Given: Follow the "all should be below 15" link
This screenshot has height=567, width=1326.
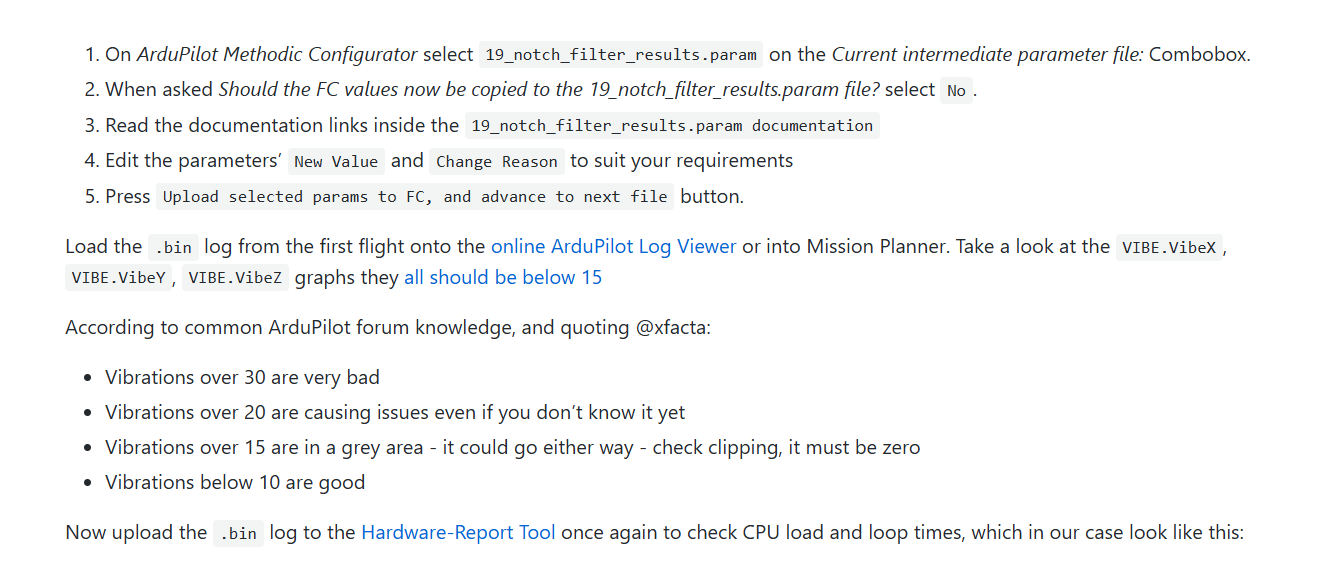Looking at the screenshot, I should point(502,277).
